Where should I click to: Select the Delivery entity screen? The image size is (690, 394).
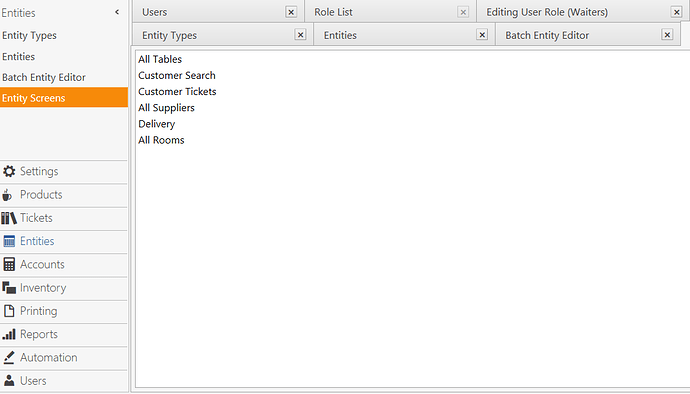click(157, 124)
